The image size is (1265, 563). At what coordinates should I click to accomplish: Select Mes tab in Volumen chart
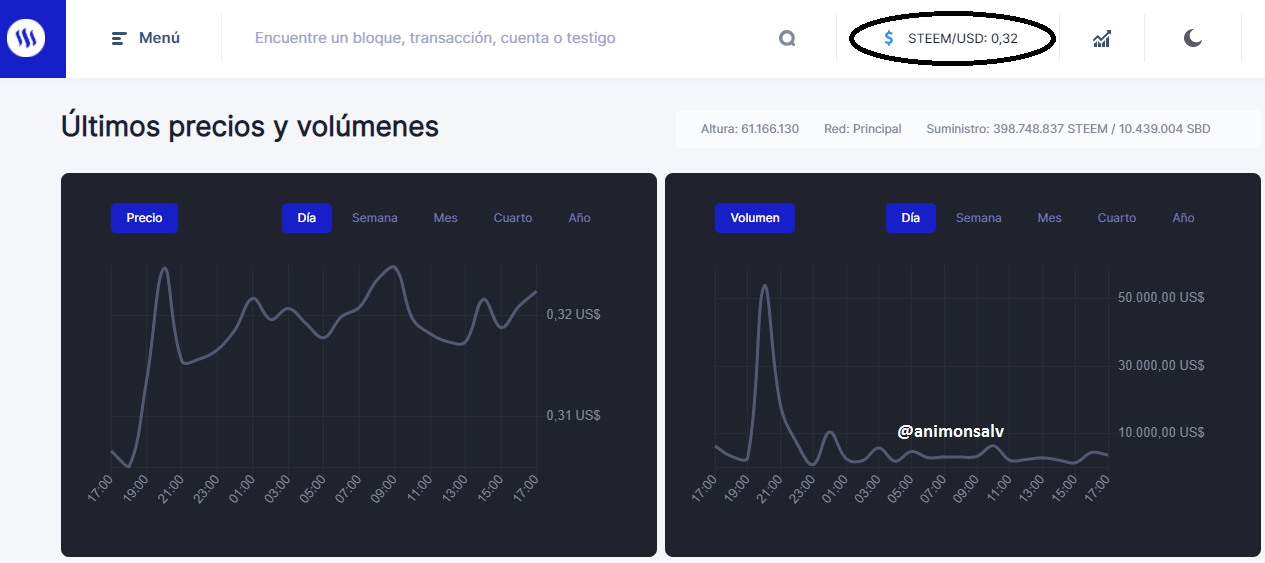click(x=1049, y=218)
